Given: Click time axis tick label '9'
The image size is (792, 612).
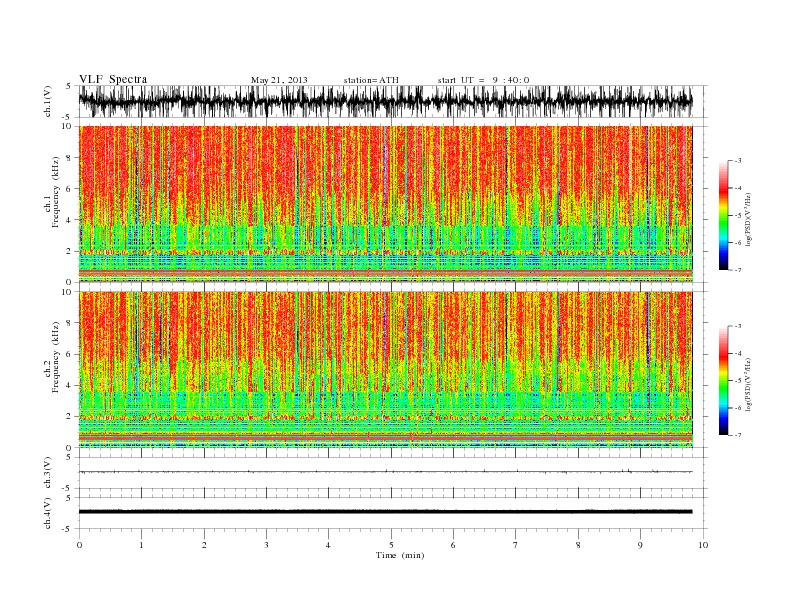Looking at the screenshot, I should pyautogui.click(x=640, y=545).
